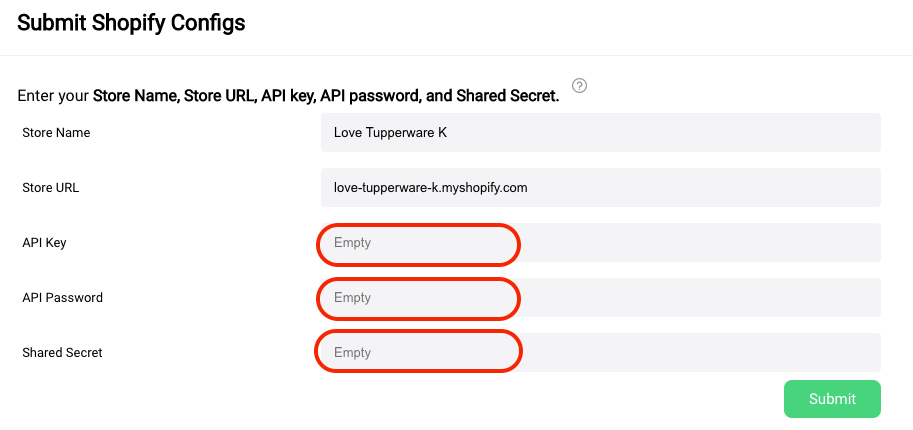Click the 'Enter your' instruction text
The height and width of the screenshot is (430, 913).
(x=54, y=96)
